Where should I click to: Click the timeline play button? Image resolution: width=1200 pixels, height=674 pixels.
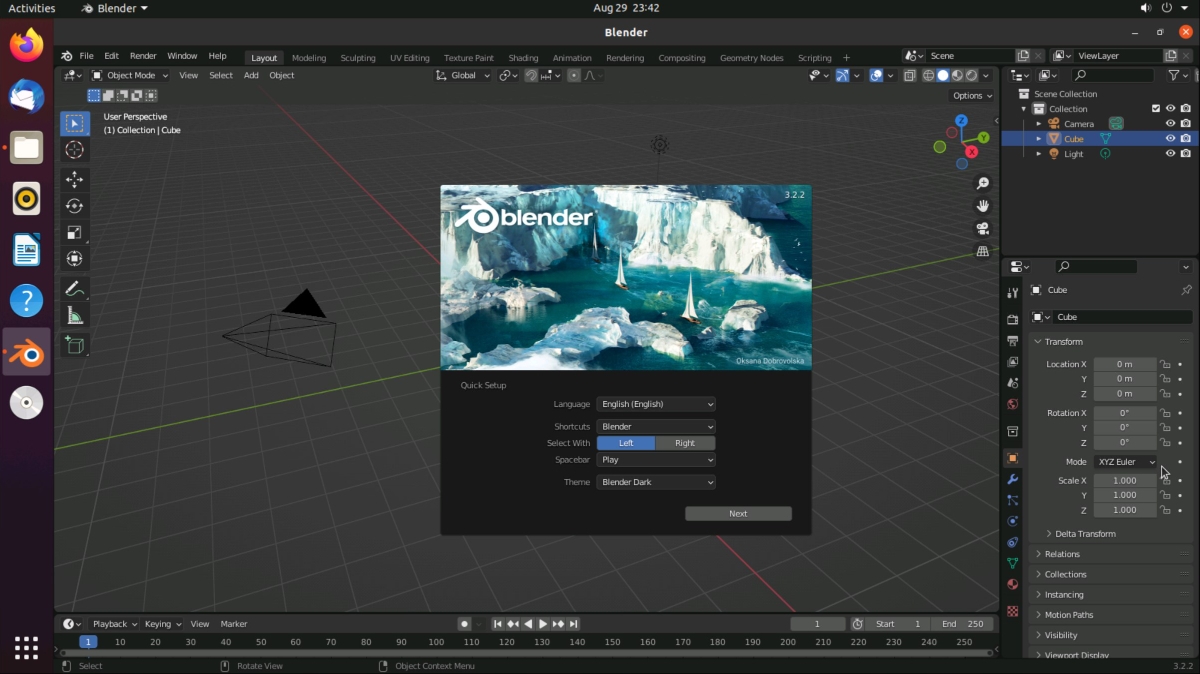point(543,624)
